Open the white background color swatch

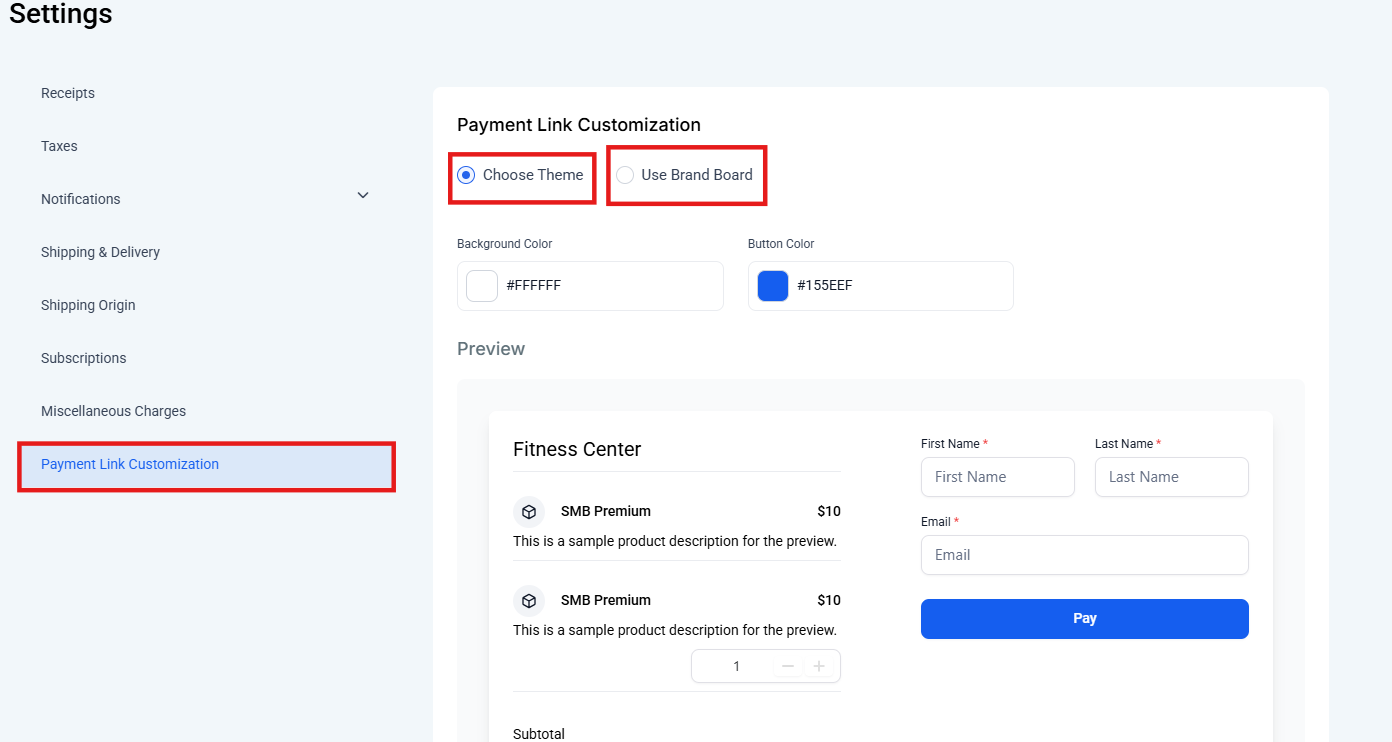[482, 286]
